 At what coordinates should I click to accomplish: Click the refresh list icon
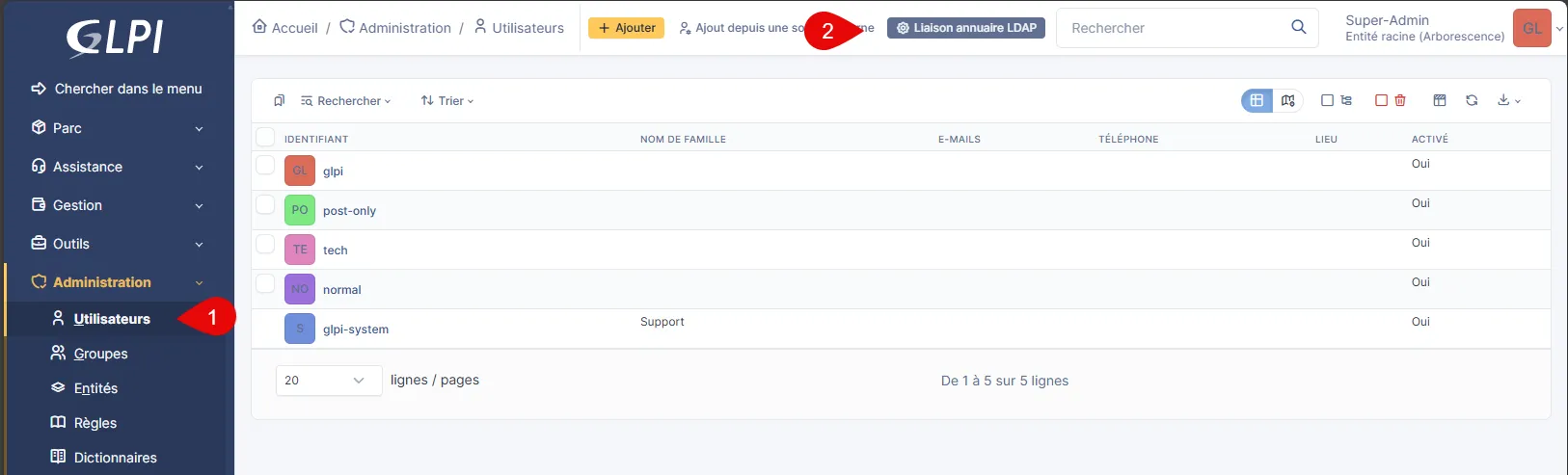click(1472, 100)
